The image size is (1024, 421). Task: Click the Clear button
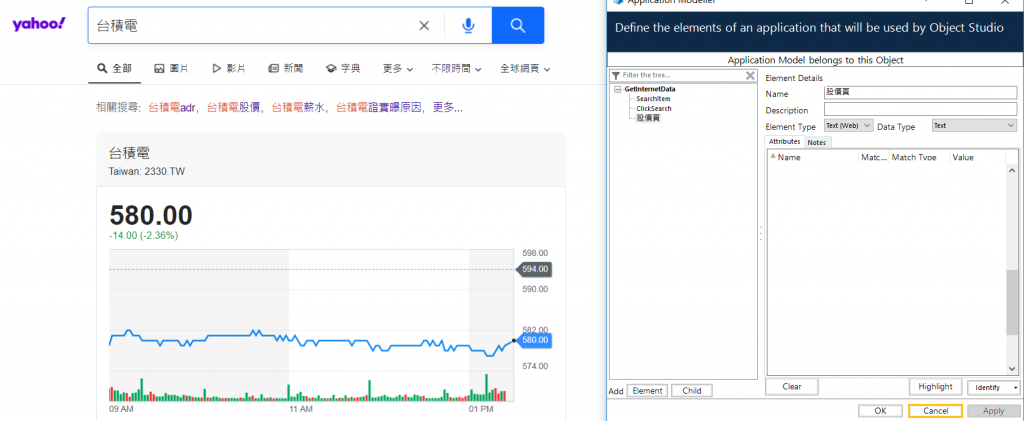(792, 386)
